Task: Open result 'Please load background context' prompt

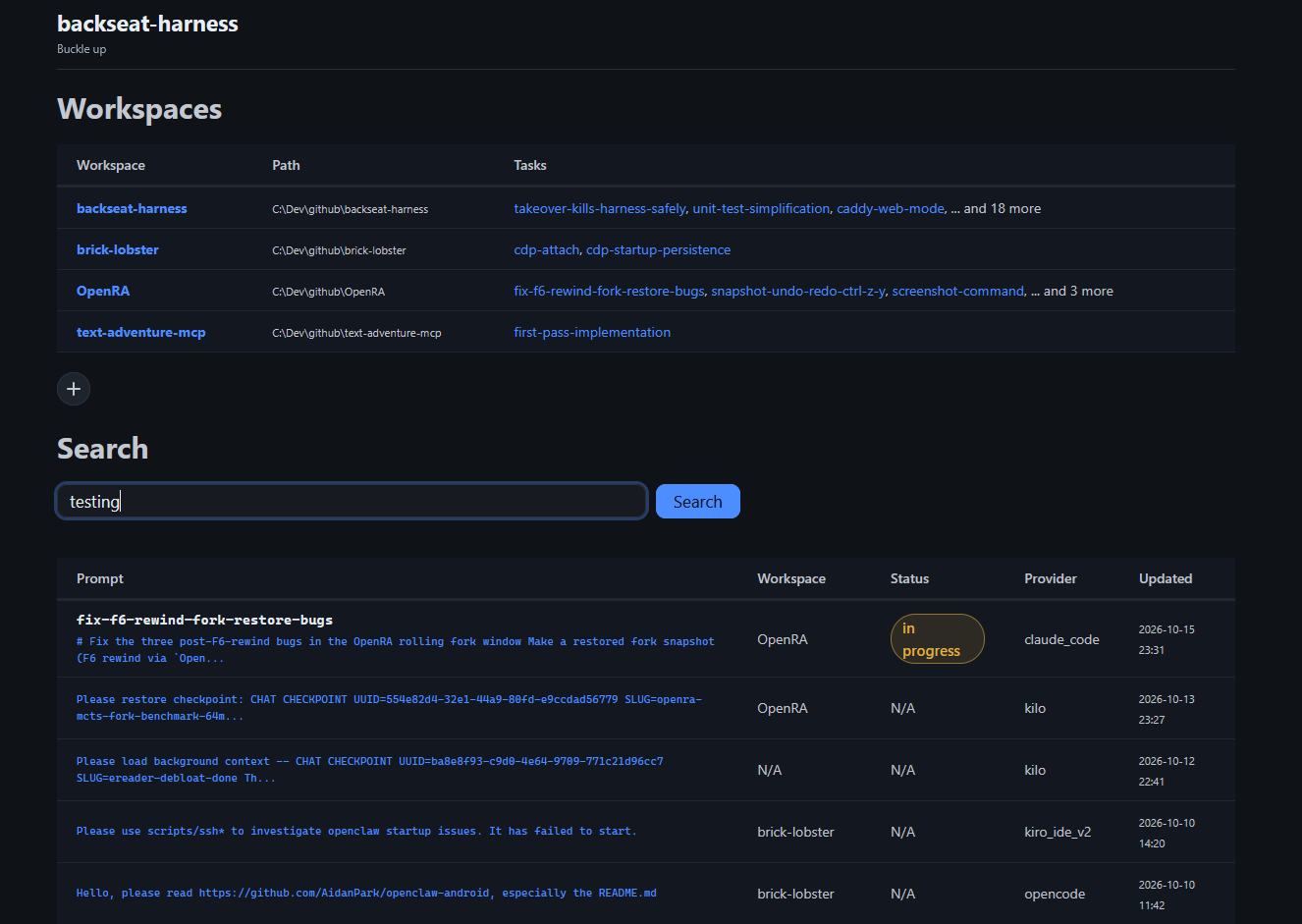Action: point(370,770)
